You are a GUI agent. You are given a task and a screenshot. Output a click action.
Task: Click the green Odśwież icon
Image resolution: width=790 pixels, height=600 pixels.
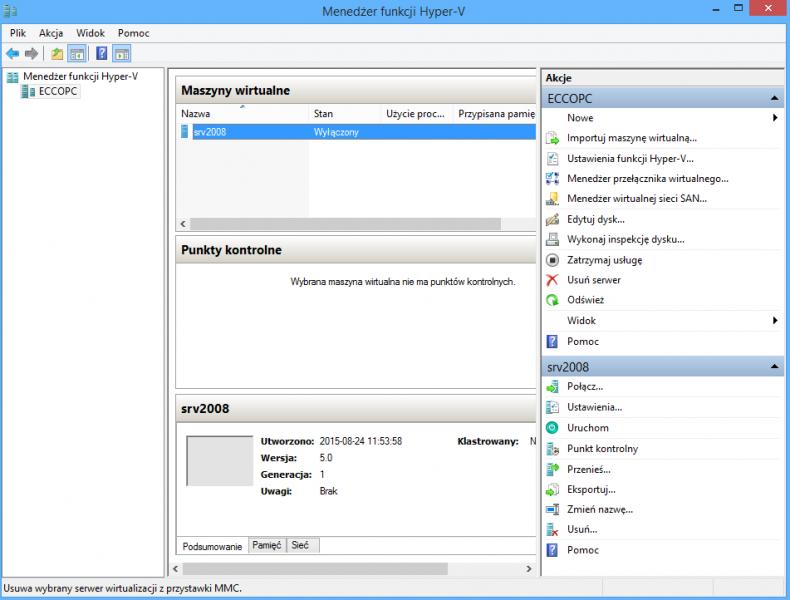pyautogui.click(x=552, y=300)
